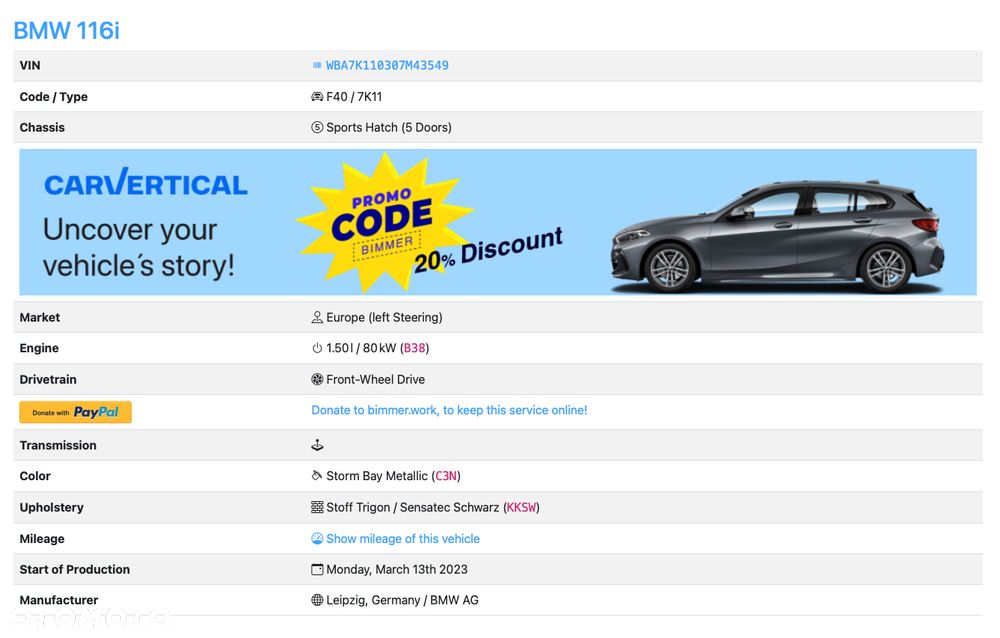Screen dimensions: 1000x638
Task: Click the barcode icon before the VIN
Action: (317, 65)
